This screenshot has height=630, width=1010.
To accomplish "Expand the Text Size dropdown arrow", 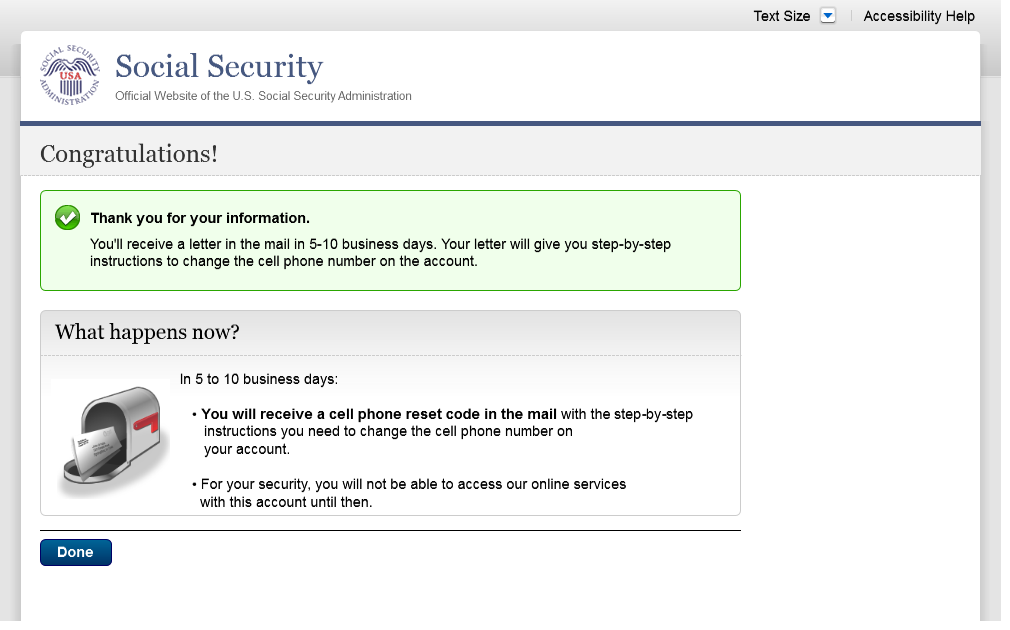I will [x=827, y=16].
